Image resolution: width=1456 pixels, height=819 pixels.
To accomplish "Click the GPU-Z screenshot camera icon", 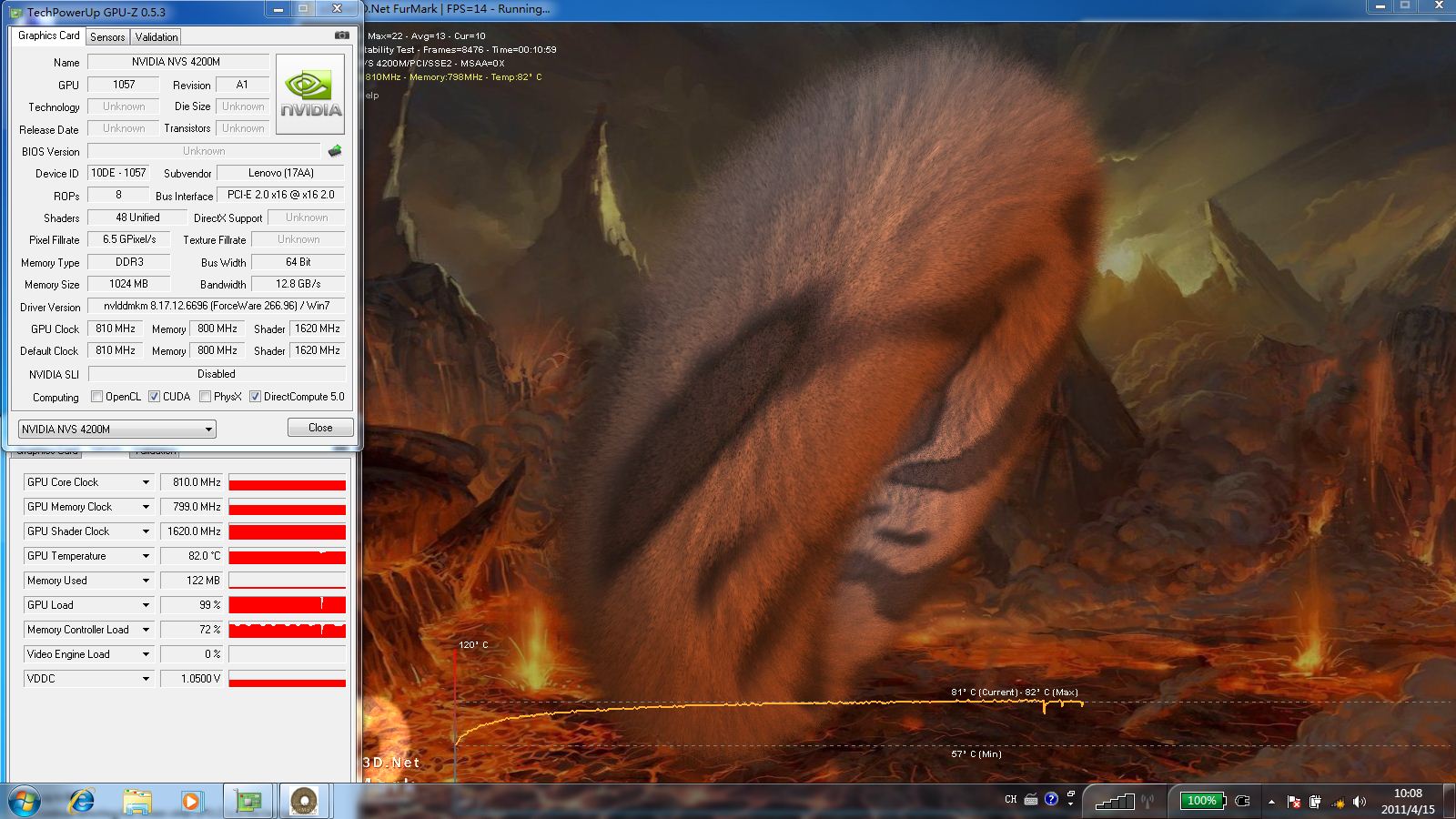I will tap(341, 35).
